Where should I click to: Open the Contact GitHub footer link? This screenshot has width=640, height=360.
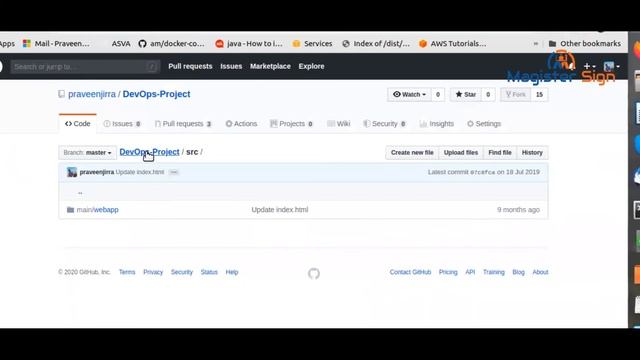410,272
